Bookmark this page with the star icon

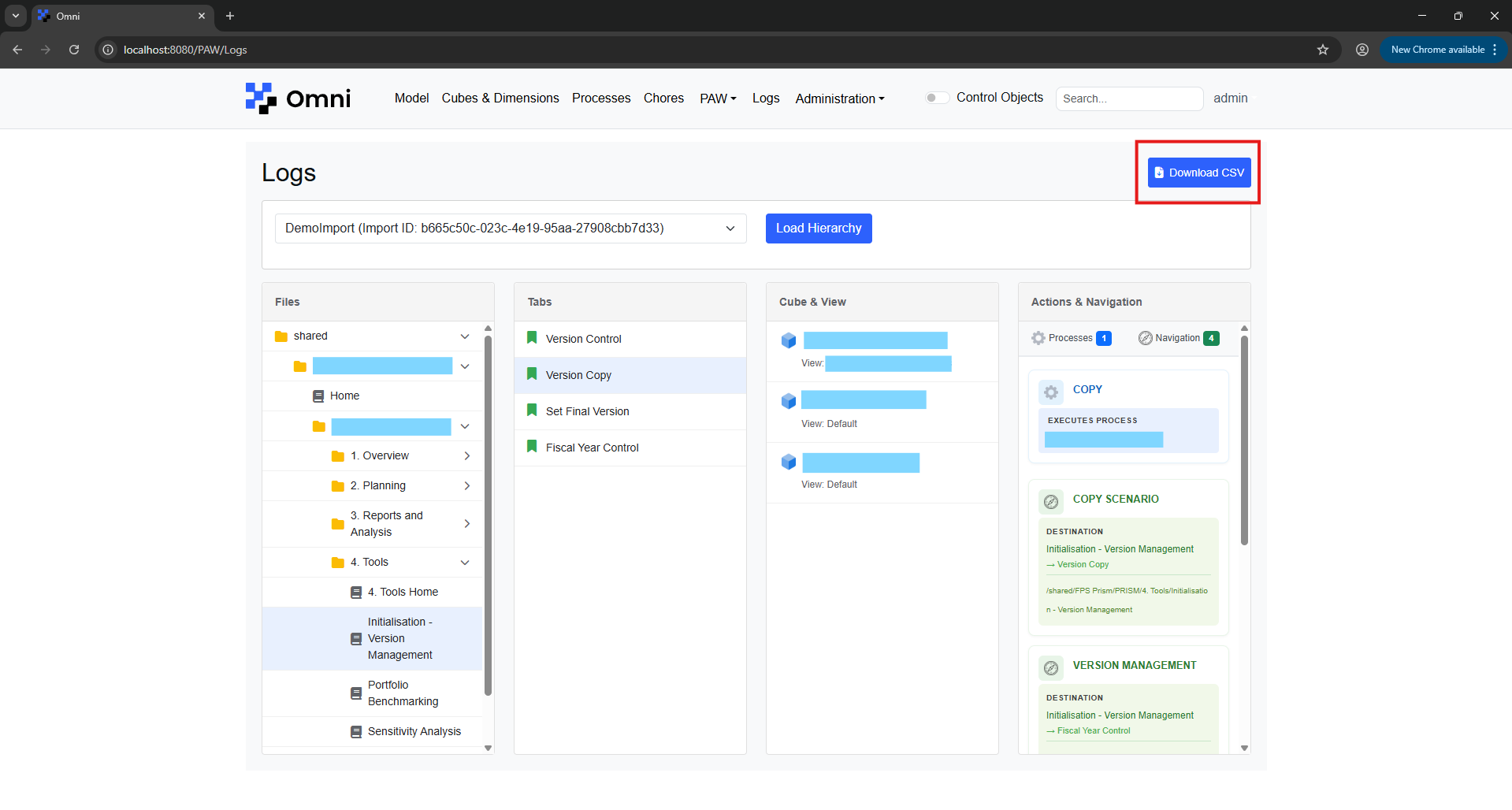coord(1323,50)
